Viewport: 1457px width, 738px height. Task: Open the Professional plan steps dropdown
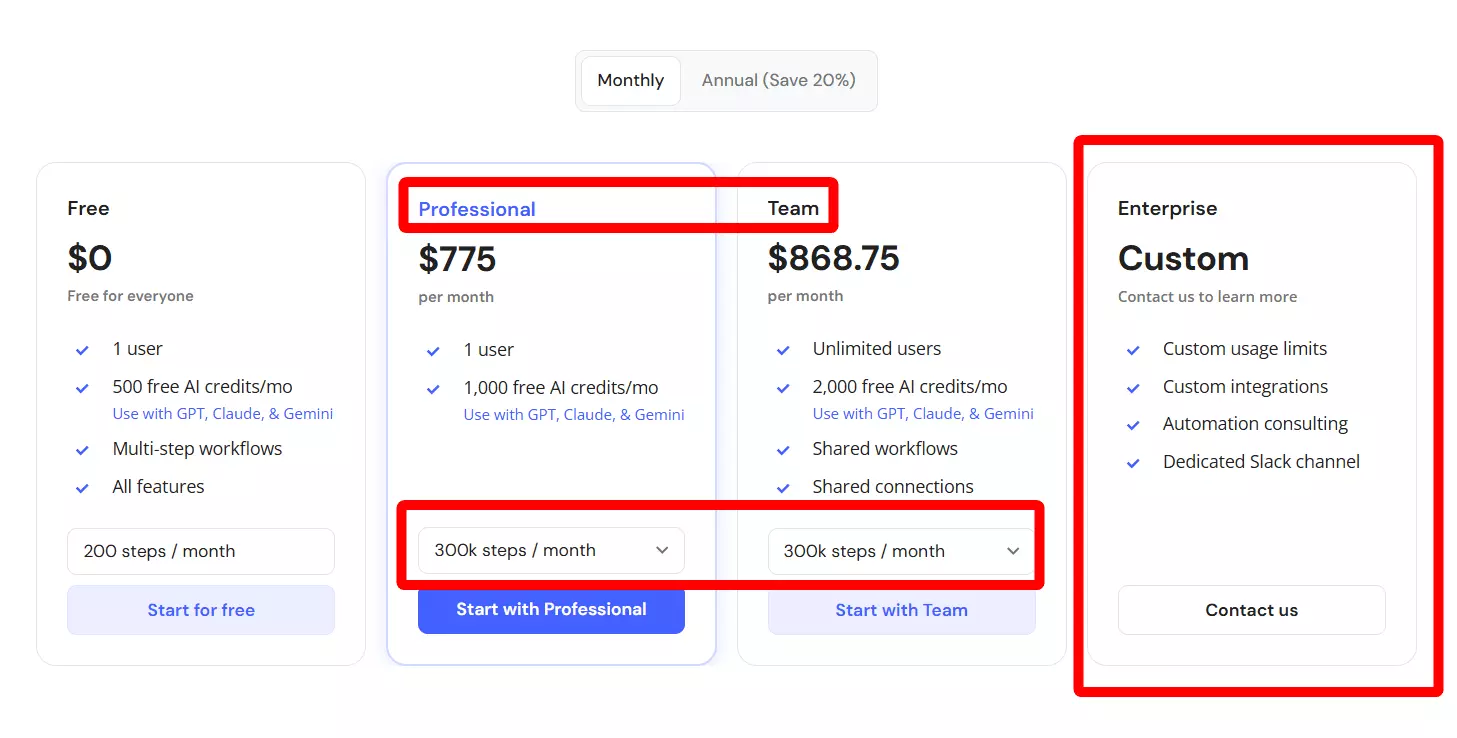[551, 551]
